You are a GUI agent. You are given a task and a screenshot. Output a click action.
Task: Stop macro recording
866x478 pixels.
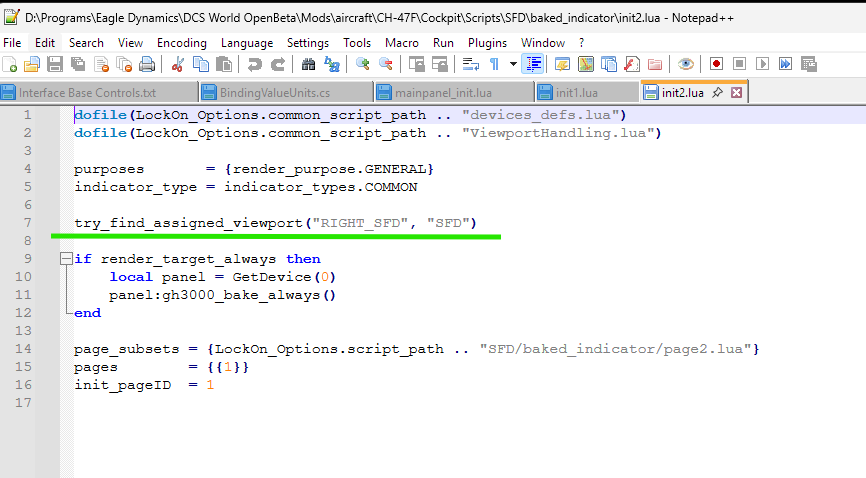click(739, 64)
